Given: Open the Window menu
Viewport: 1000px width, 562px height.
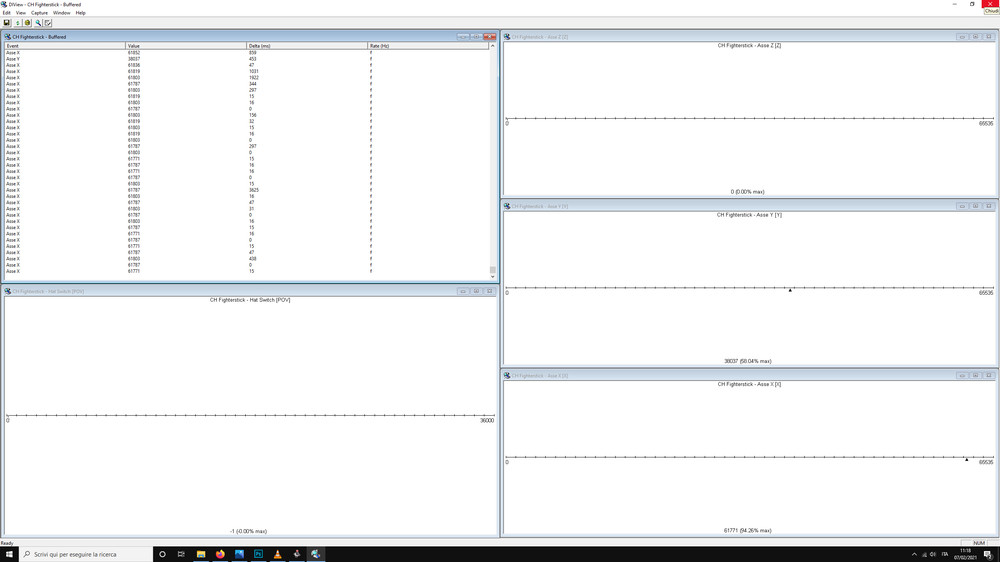Looking at the screenshot, I should pos(61,13).
